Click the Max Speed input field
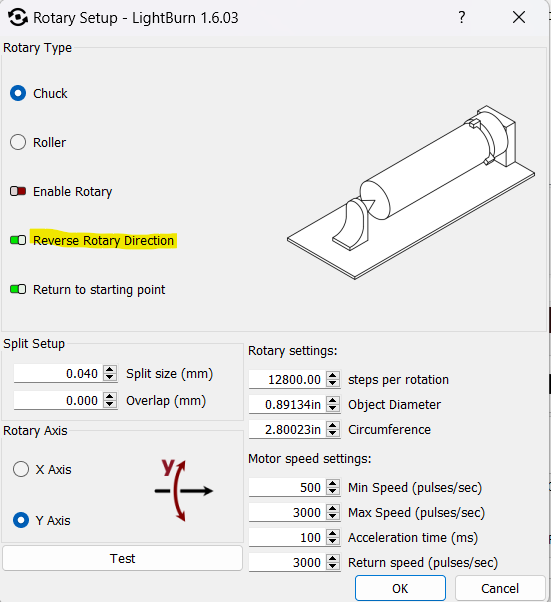 pyautogui.click(x=287, y=512)
